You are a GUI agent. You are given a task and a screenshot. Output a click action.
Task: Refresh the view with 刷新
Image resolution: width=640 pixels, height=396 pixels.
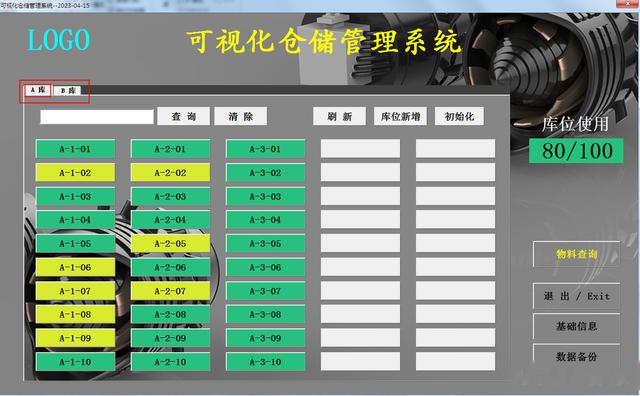pos(339,116)
